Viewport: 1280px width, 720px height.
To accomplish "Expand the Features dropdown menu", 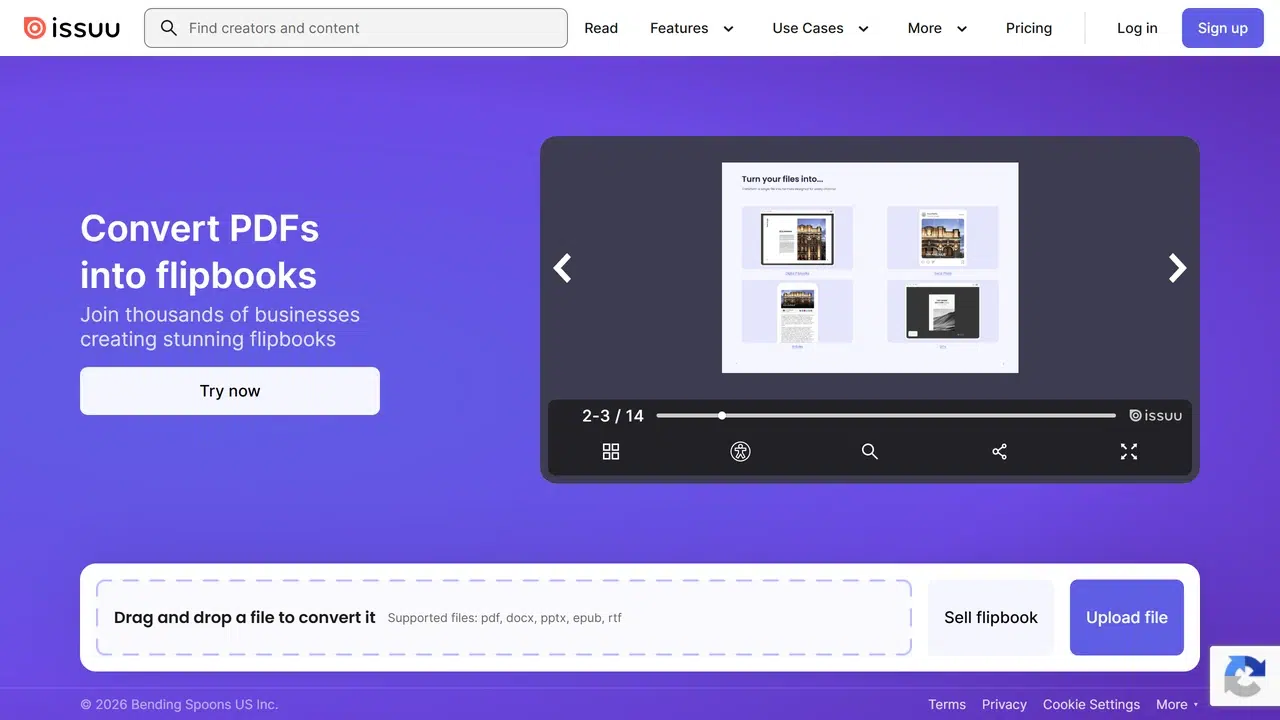I will pos(692,28).
